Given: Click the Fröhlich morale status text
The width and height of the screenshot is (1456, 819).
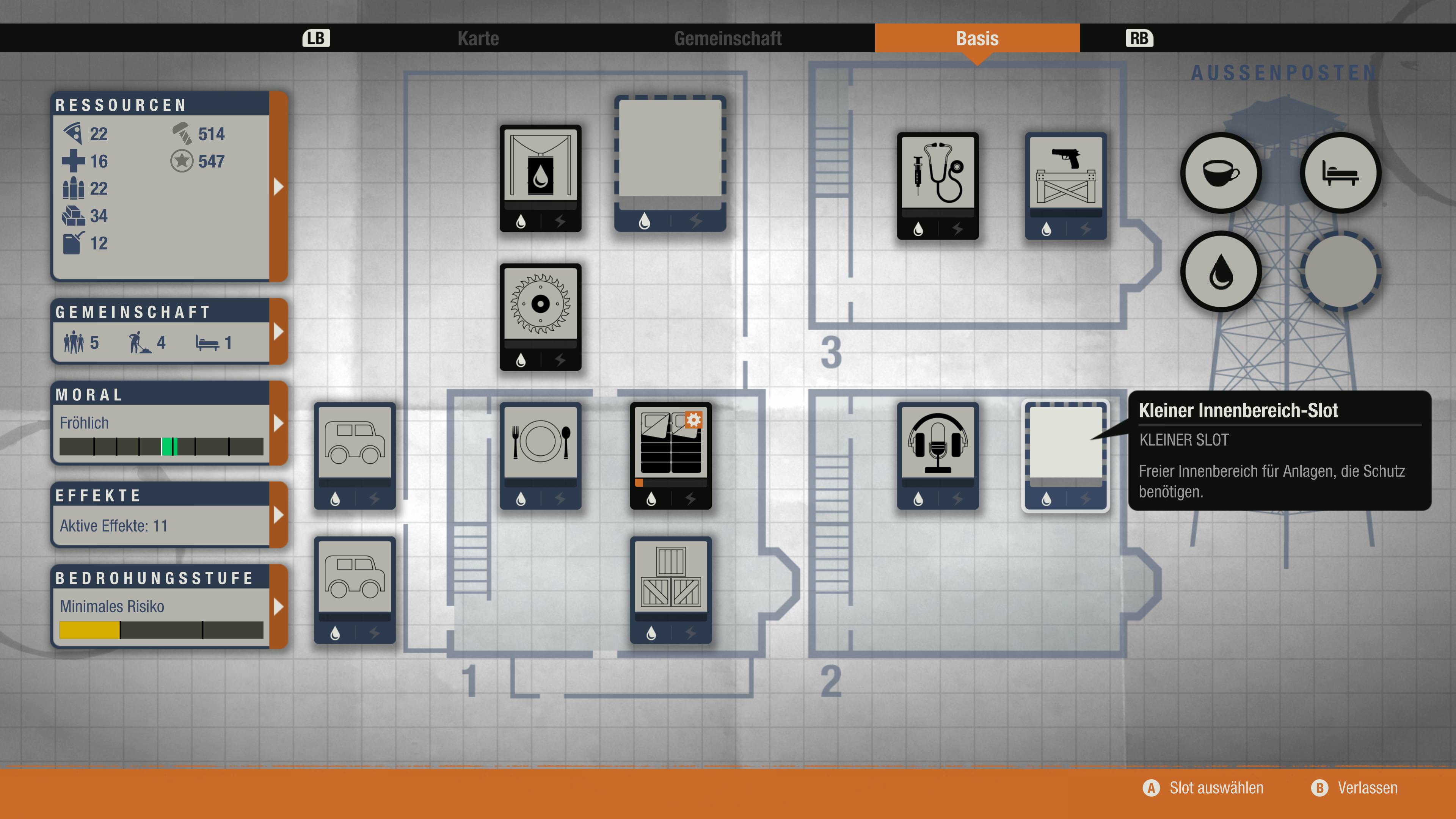Looking at the screenshot, I should pyautogui.click(x=84, y=423).
